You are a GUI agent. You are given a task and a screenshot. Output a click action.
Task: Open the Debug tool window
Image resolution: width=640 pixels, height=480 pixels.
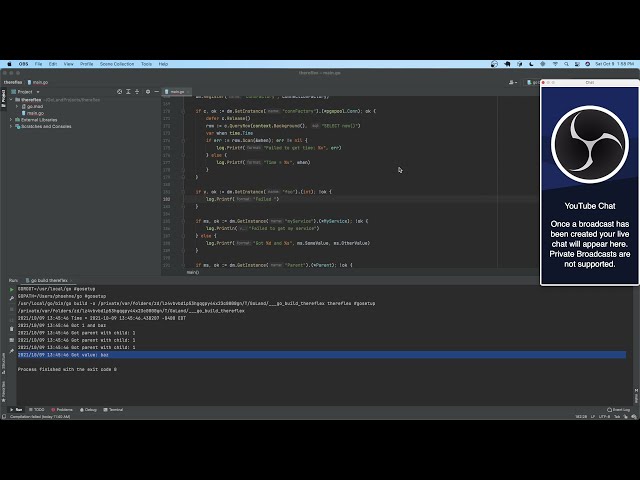coord(88,410)
